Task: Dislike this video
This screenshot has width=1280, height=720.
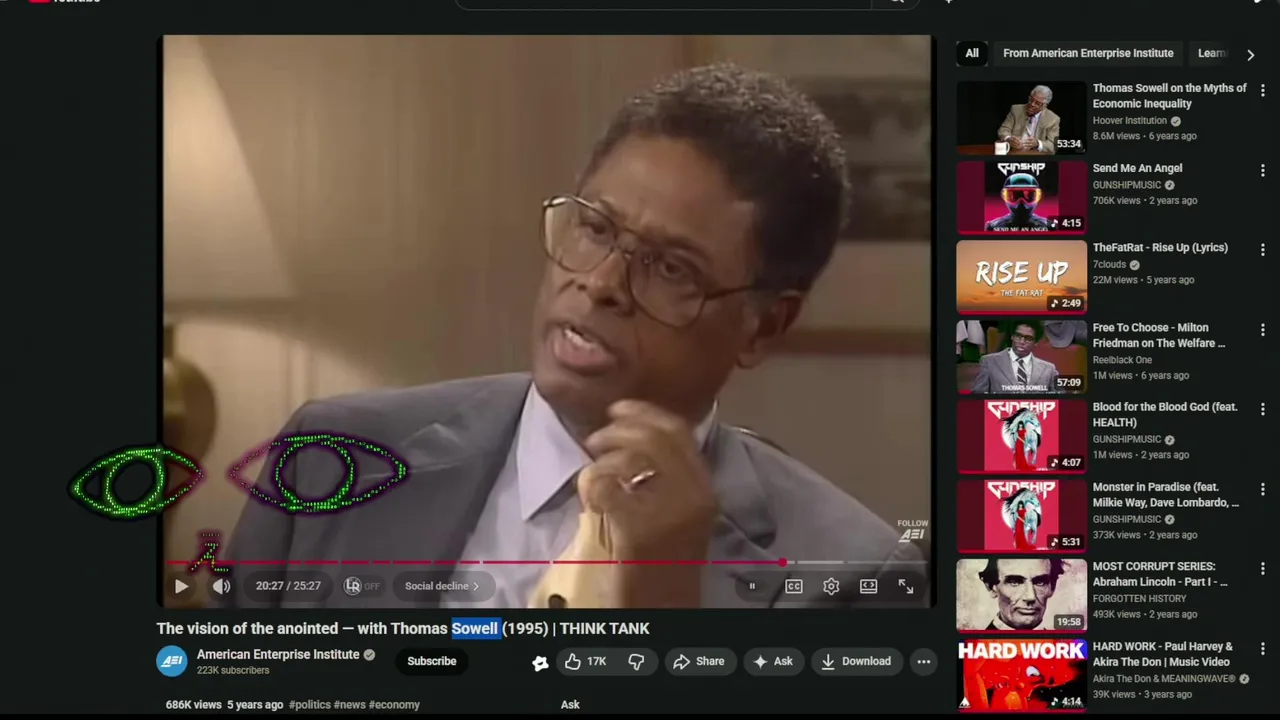Action: 637,661
